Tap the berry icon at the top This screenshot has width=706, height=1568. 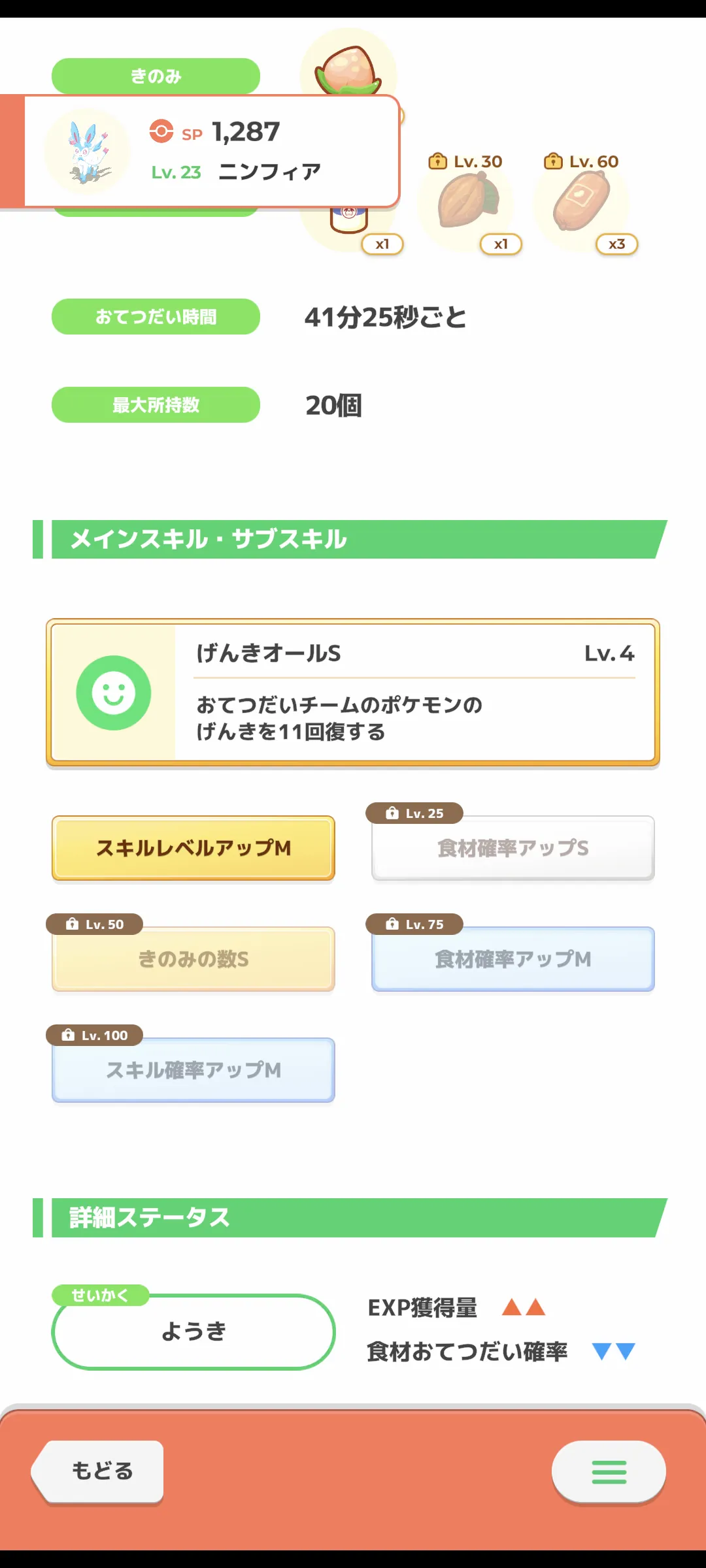click(x=348, y=69)
